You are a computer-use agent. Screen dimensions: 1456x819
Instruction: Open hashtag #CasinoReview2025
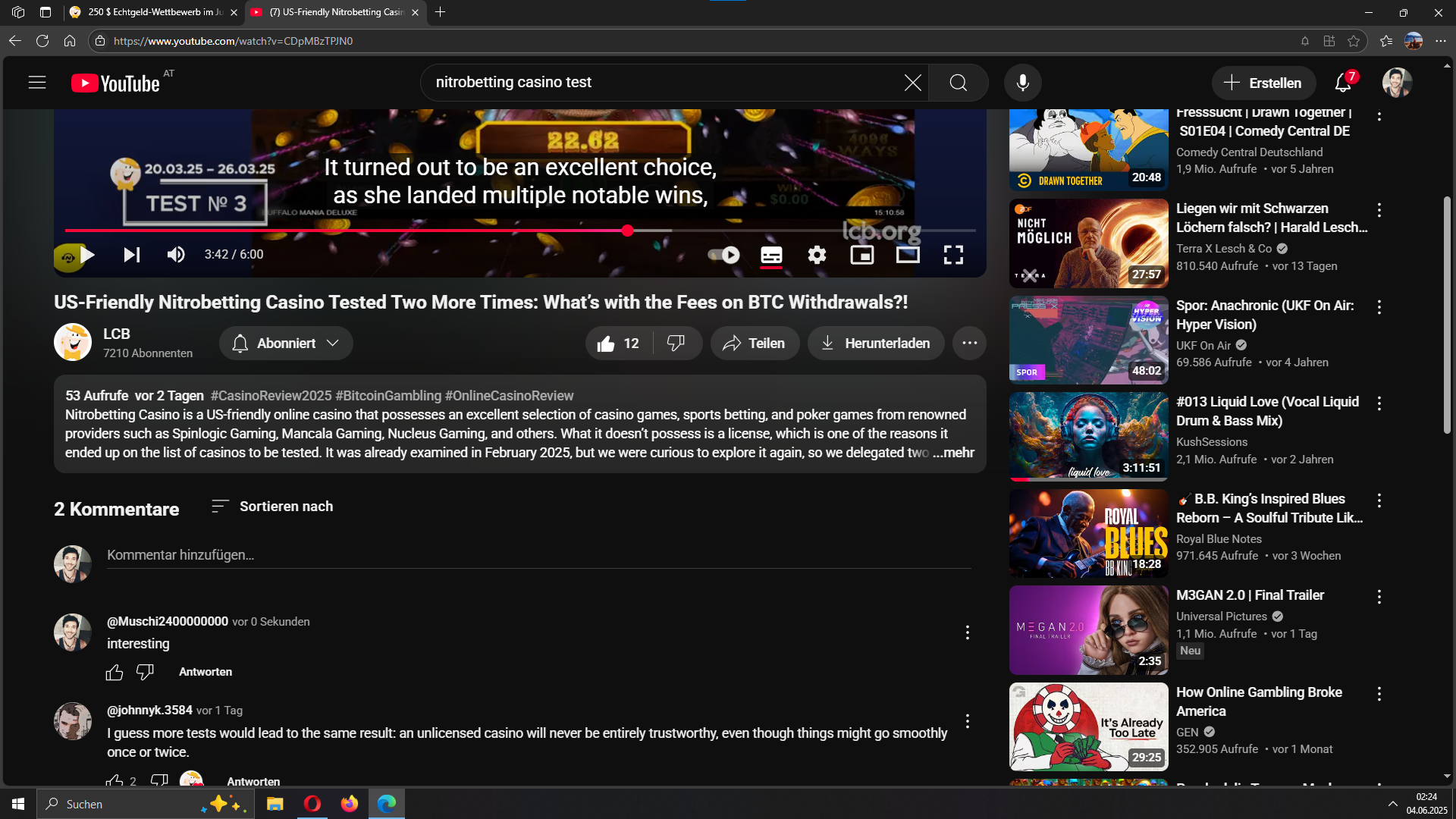[x=271, y=396]
